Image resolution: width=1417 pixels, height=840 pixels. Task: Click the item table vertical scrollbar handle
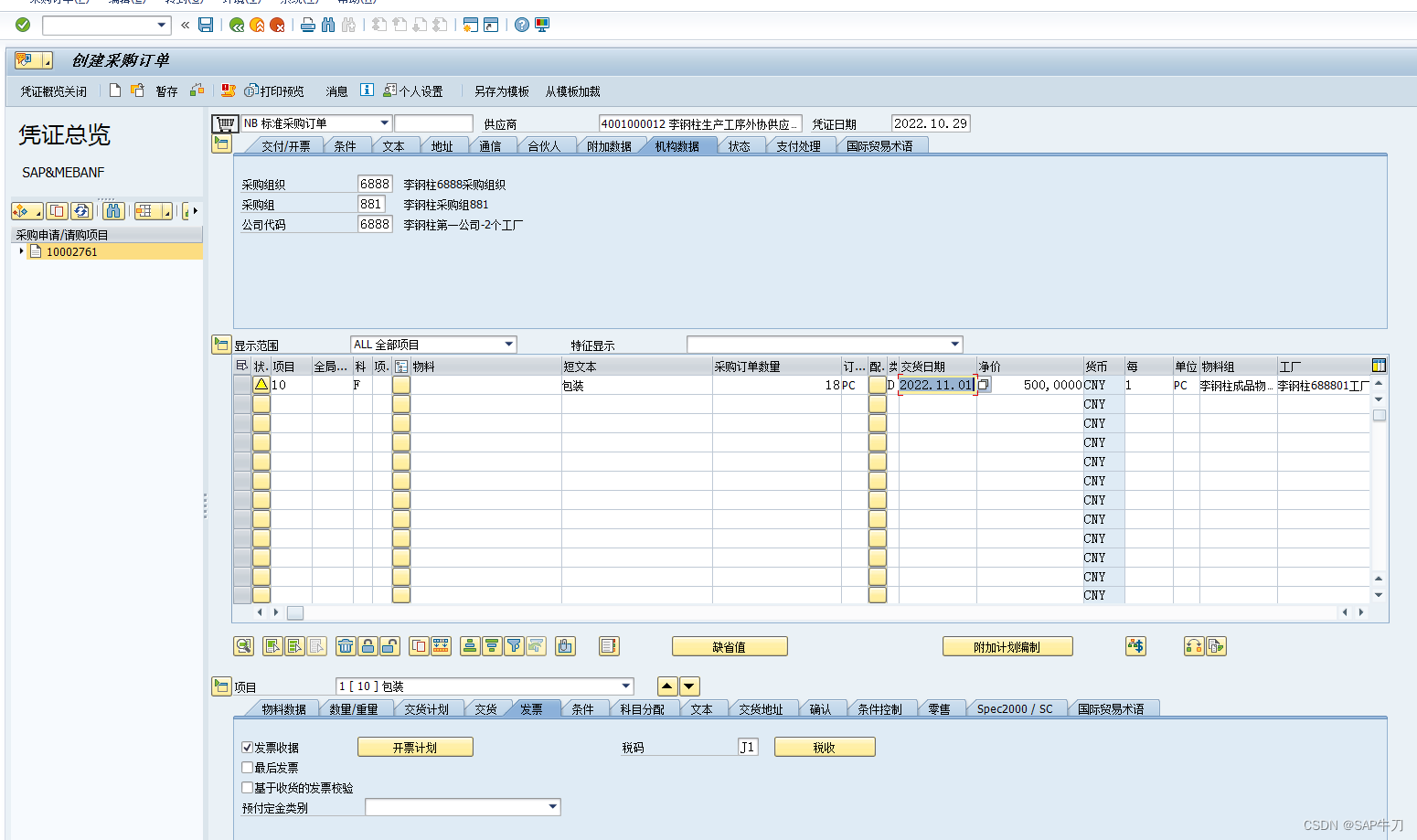(1380, 415)
